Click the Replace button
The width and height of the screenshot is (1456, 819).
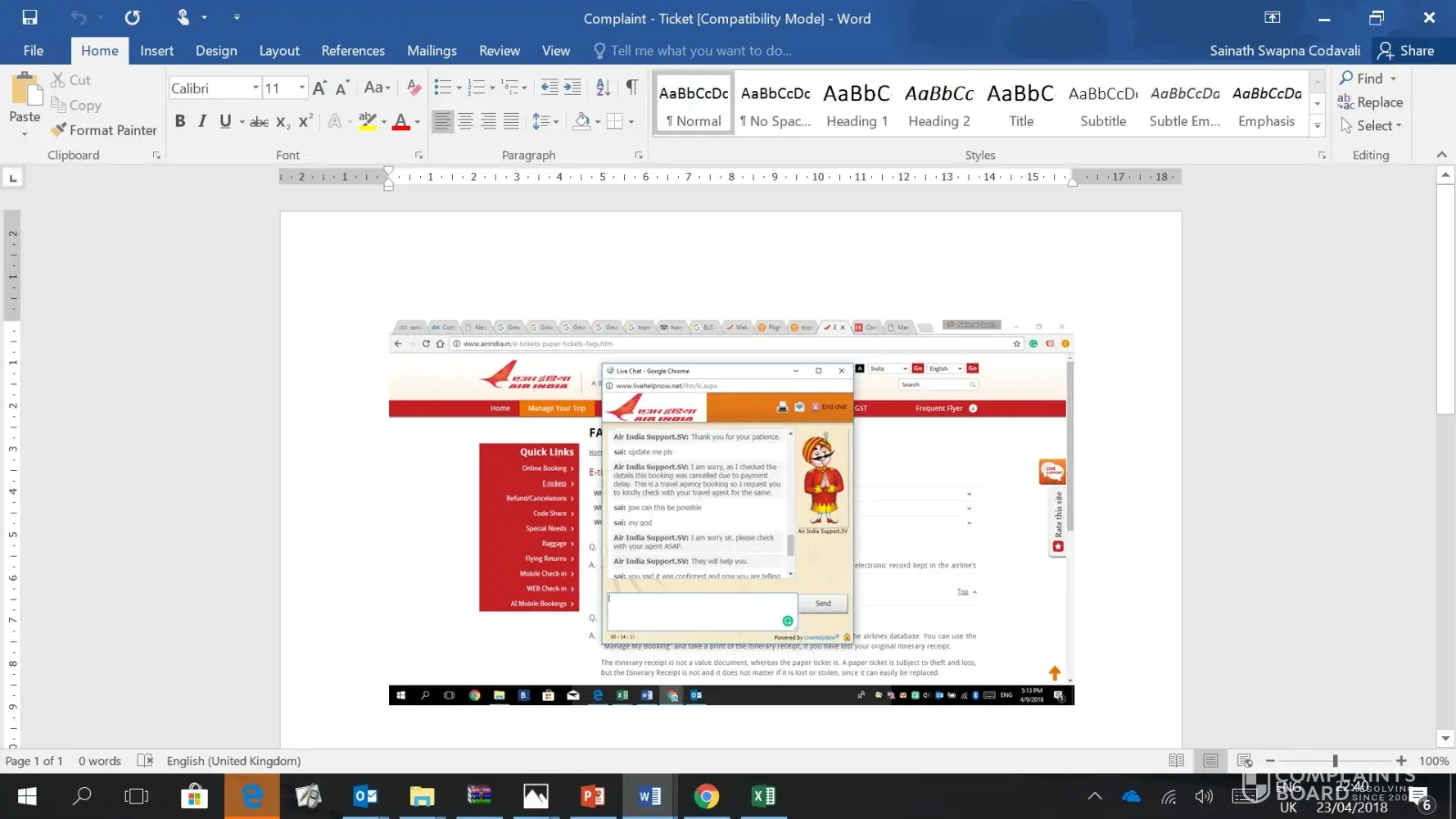pyautogui.click(x=1370, y=102)
